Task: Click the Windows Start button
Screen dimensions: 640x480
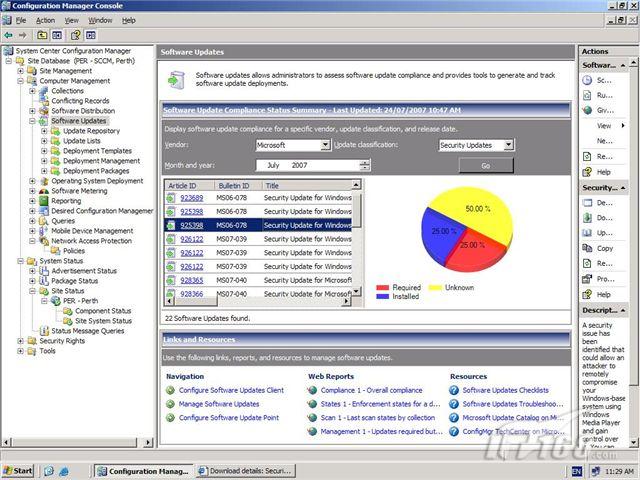Action: (x=18, y=471)
